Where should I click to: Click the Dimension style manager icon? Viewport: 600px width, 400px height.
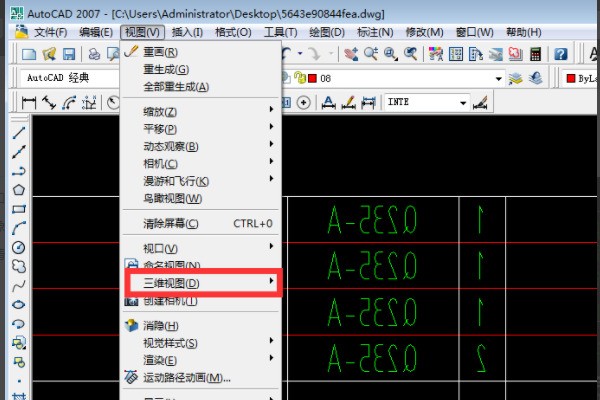pyautogui.click(x=480, y=103)
